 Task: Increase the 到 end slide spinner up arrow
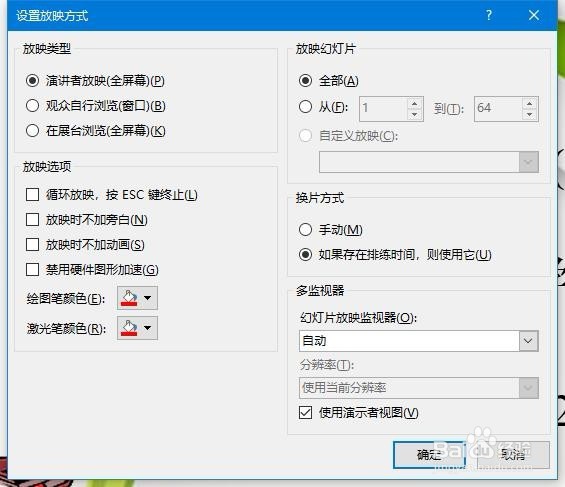coord(529,103)
